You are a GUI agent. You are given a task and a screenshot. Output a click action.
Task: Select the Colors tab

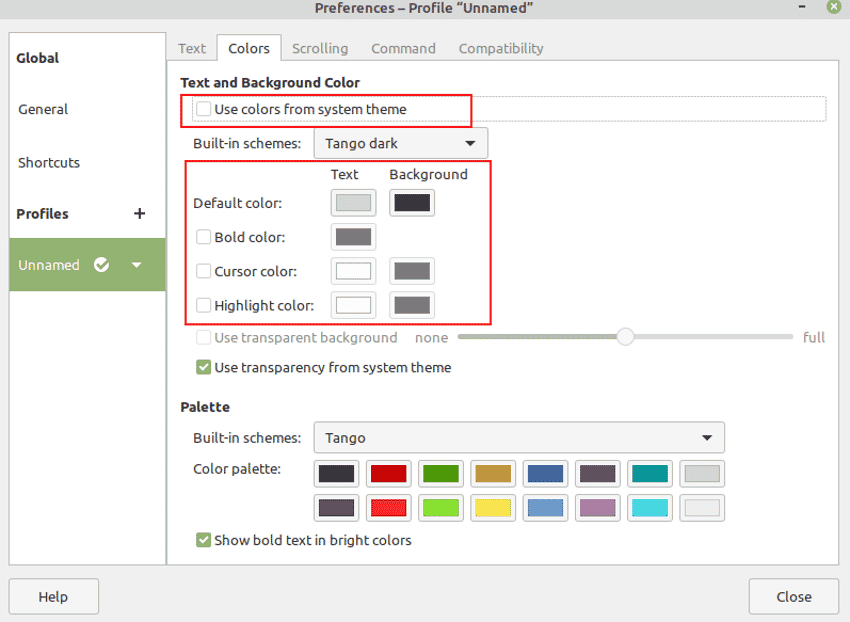coord(249,48)
